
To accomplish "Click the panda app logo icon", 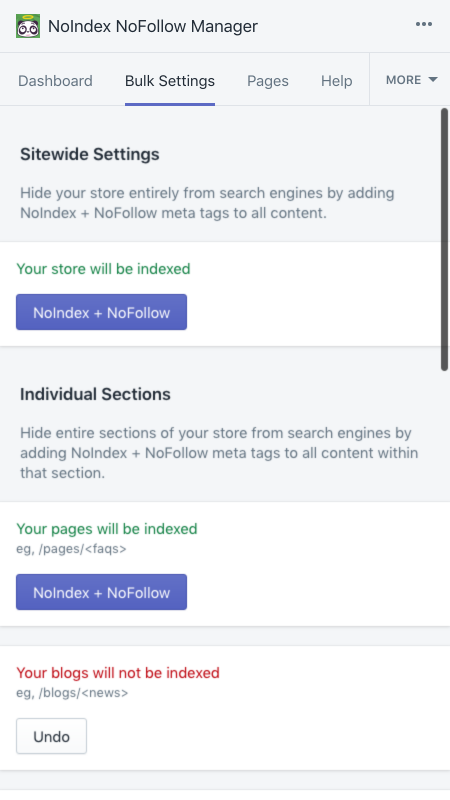I will pyautogui.click(x=28, y=26).
